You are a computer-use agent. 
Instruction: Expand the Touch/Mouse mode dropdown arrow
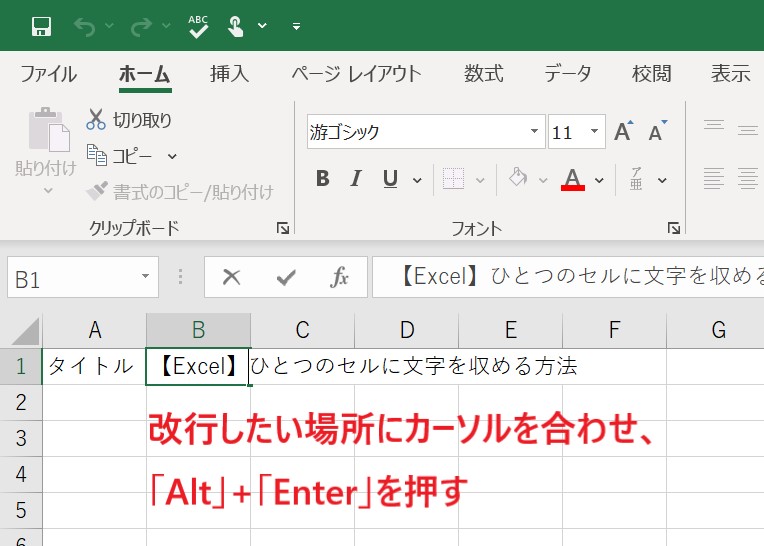[262, 25]
